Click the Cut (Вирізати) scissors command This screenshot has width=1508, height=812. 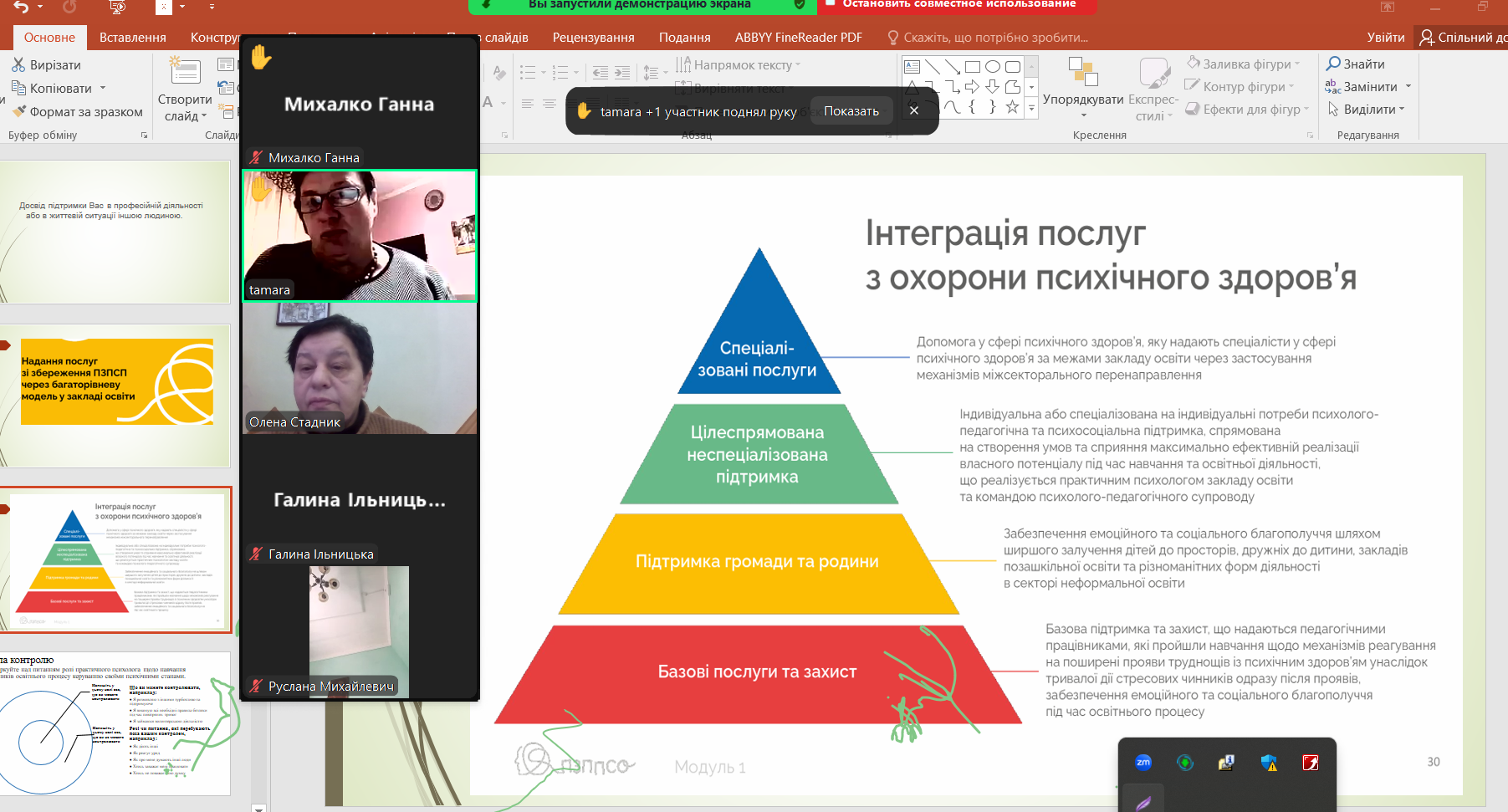coord(47,65)
